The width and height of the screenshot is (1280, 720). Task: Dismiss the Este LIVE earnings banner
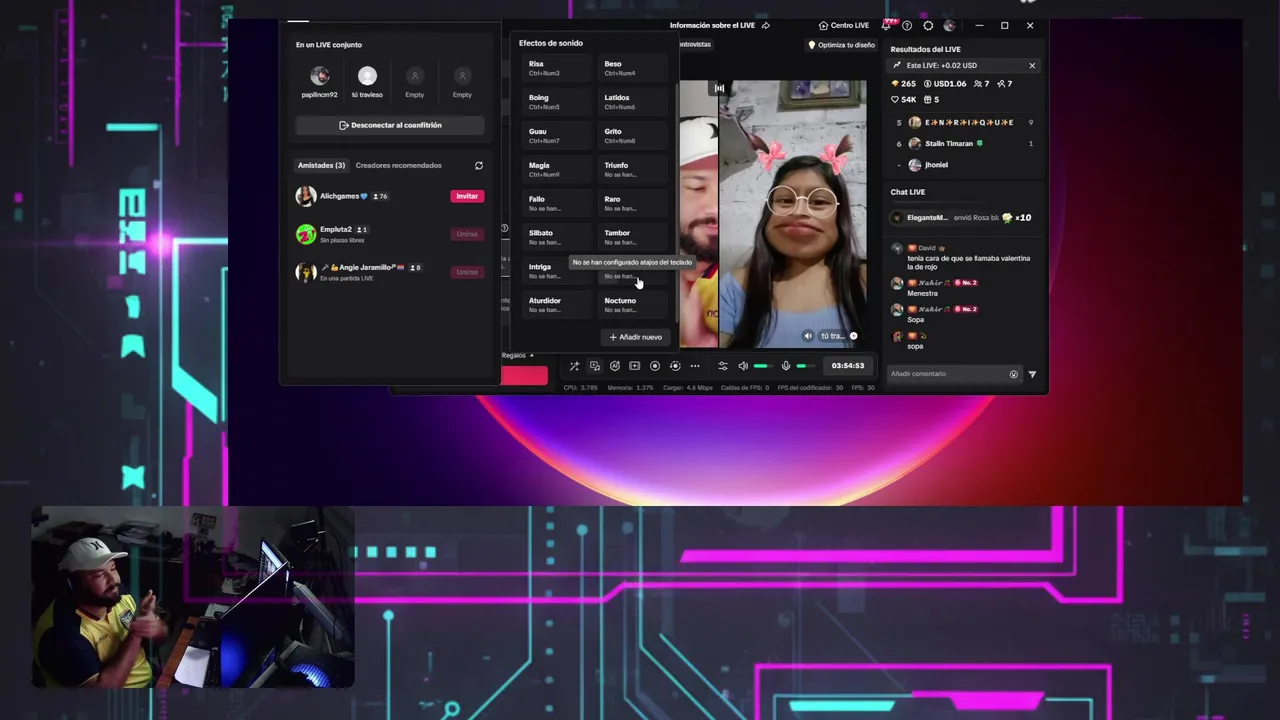pos(1032,66)
